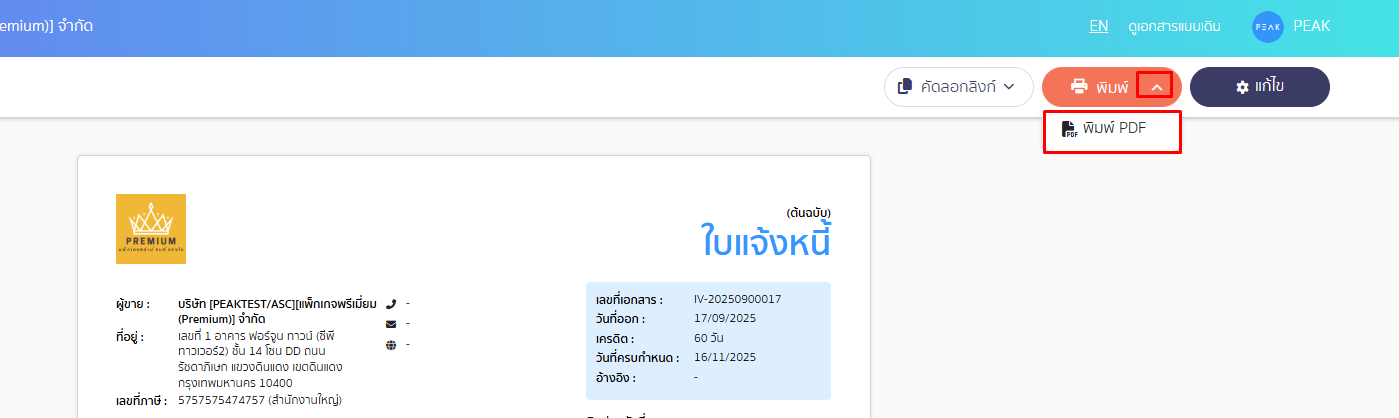The image size is (1399, 418).
Task: Open the คัดลอกลิงก์ copy link dropdown
Action: pyautogui.click(x=958, y=87)
